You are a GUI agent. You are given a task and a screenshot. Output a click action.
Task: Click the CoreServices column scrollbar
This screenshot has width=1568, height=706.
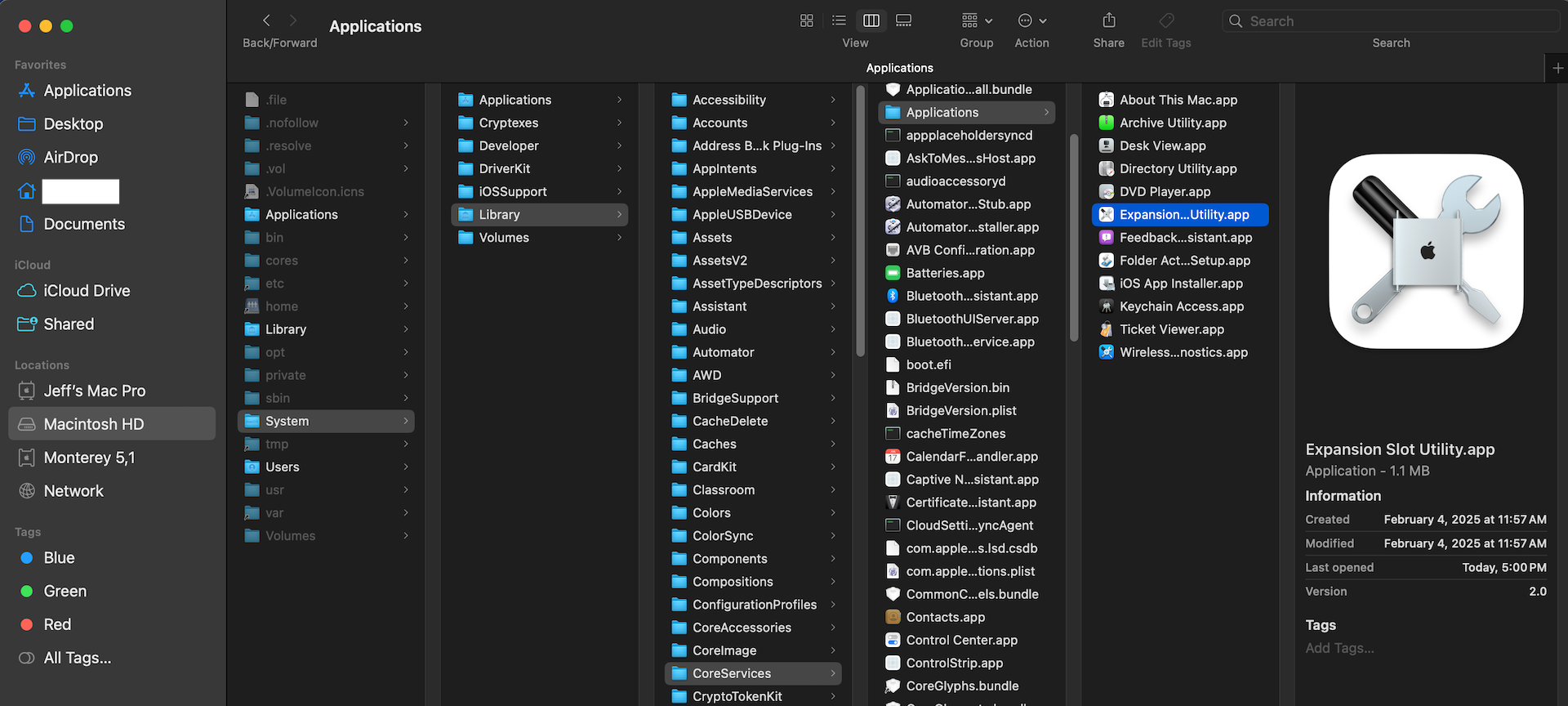(1073, 237)
